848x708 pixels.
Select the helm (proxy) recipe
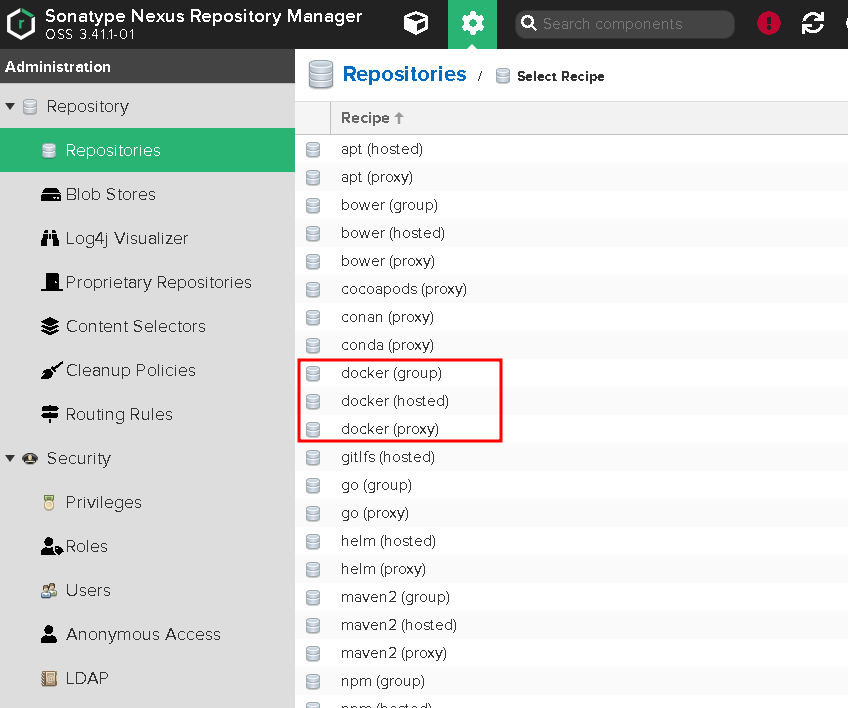571,570
